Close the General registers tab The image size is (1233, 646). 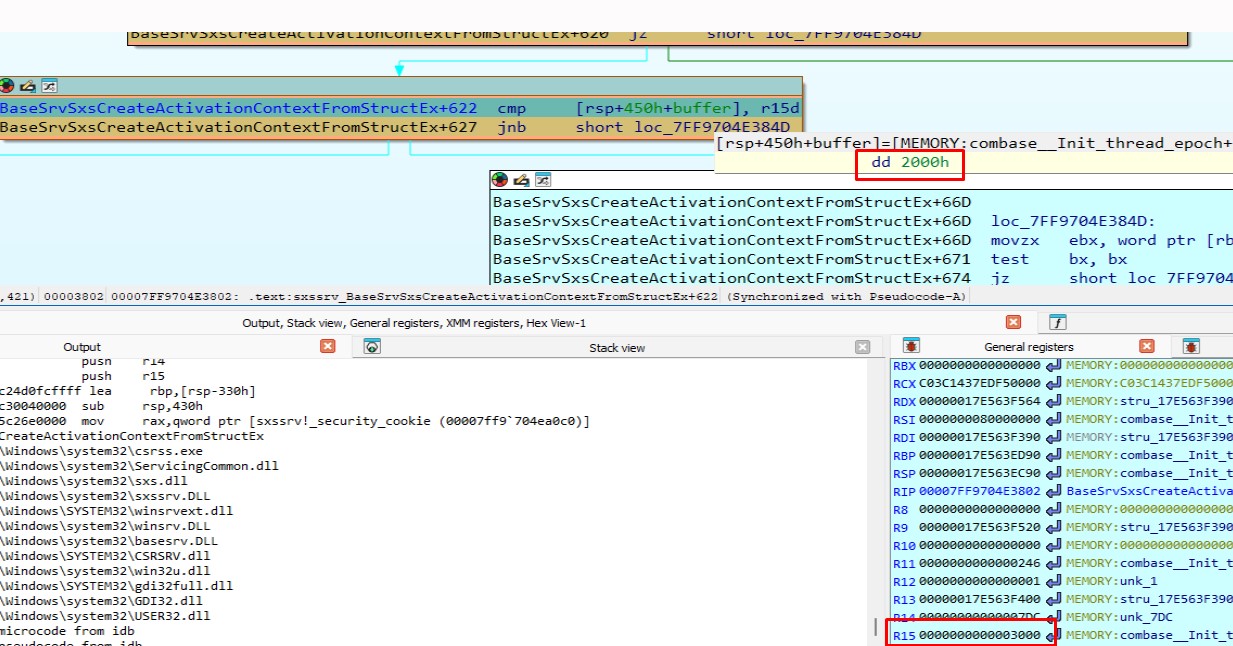(1147, 346)
